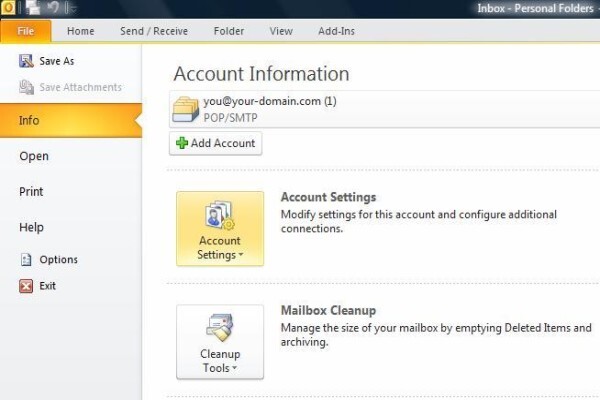The height and width of the screenshot is (400, 600).
Task: Click the Options page icon
Action: click(26, 260)
